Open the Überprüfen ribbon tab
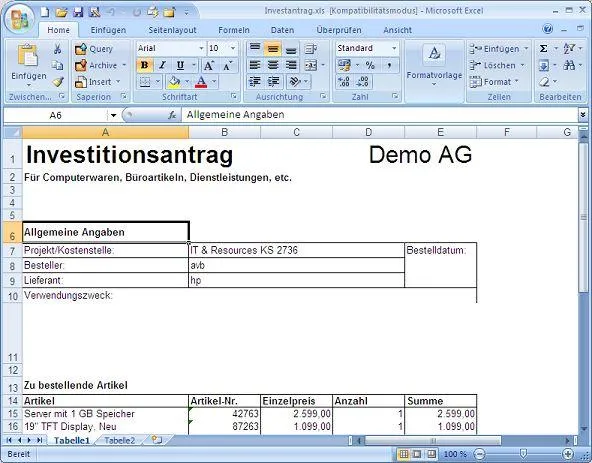 pyautogui.click(x=339, y=30)
